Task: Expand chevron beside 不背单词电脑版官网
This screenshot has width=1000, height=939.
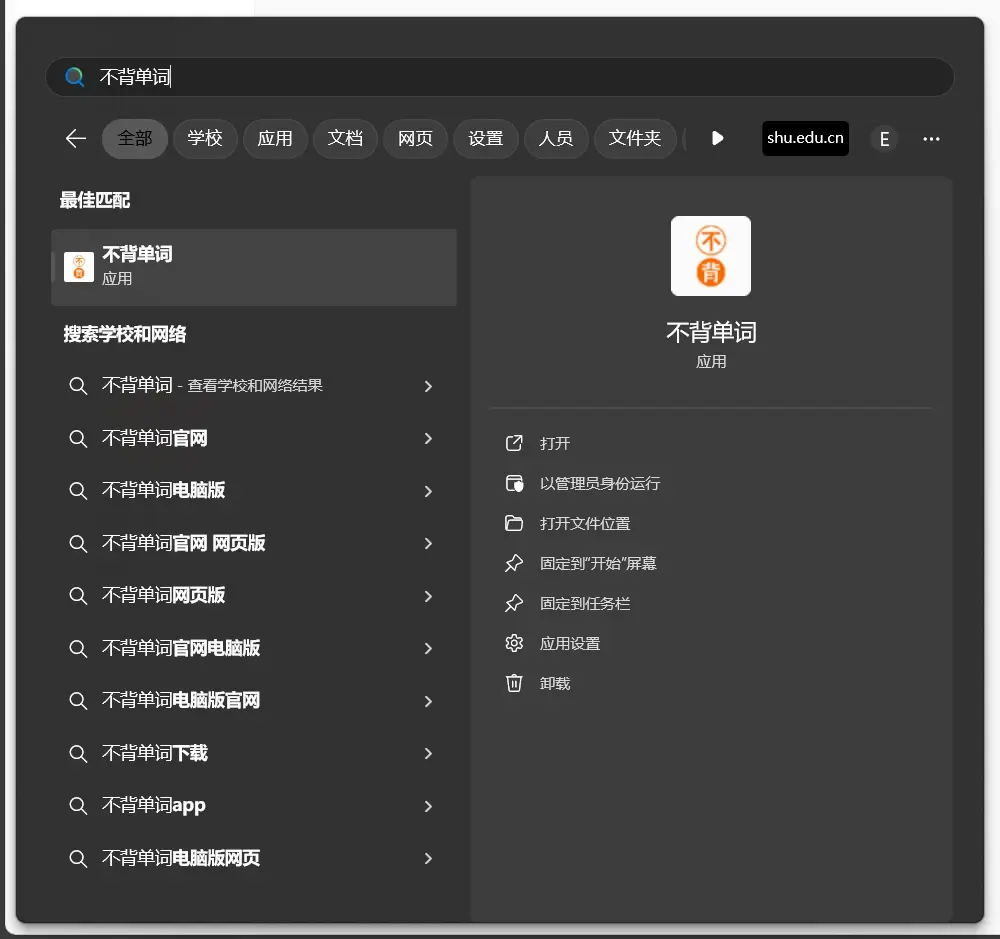Action: (429, 701)
